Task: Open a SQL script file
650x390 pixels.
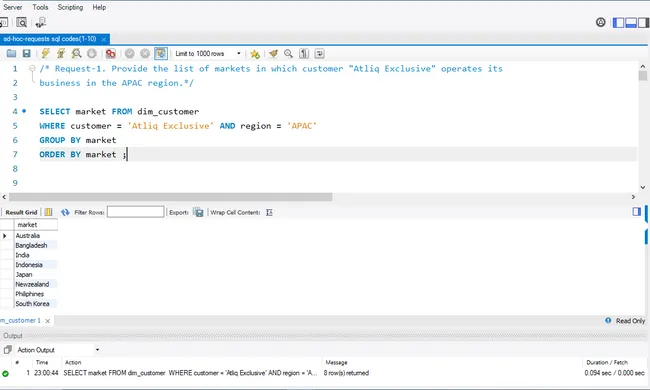Action: 11,53
